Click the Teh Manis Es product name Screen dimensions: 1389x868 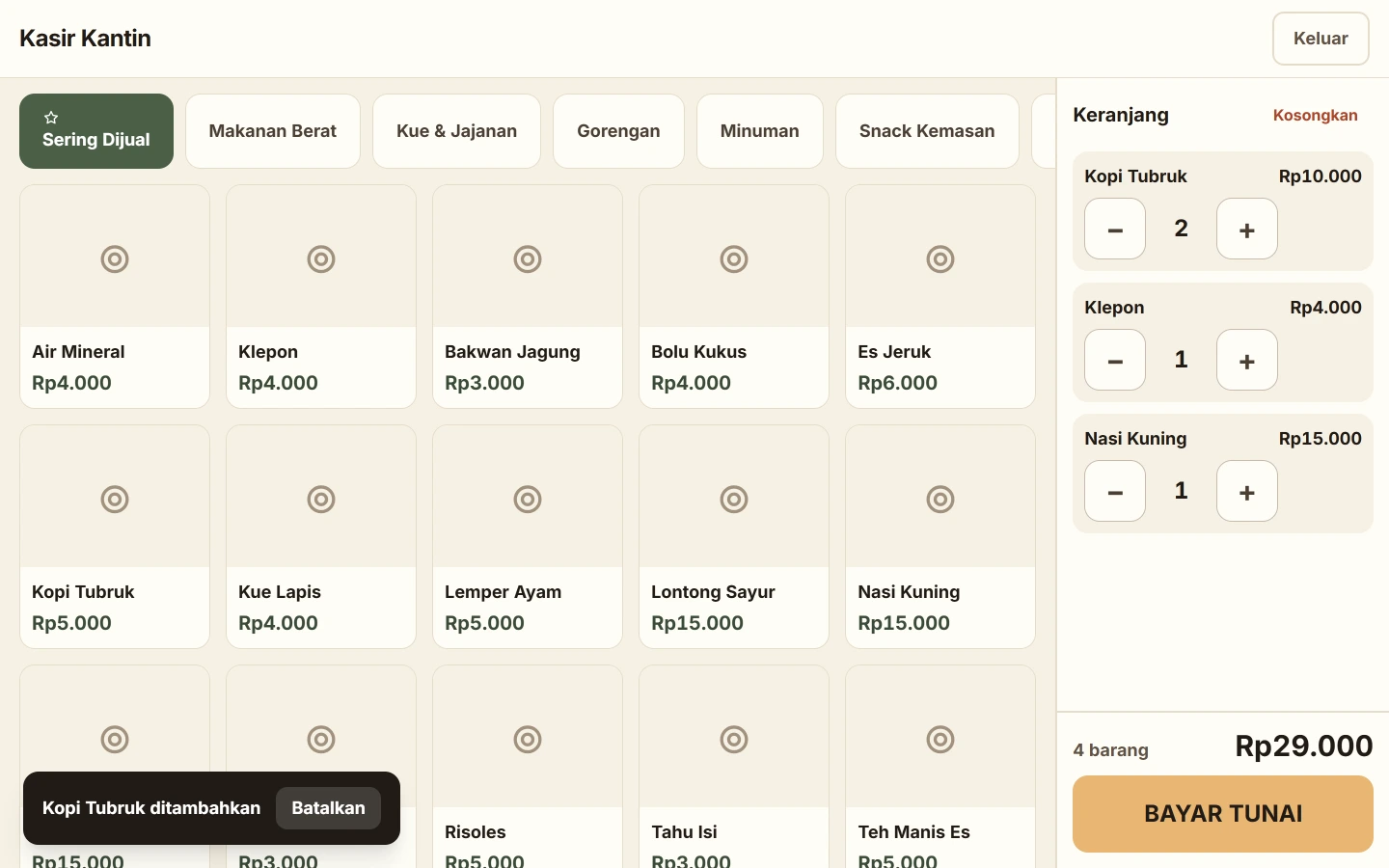coord(913,832)
